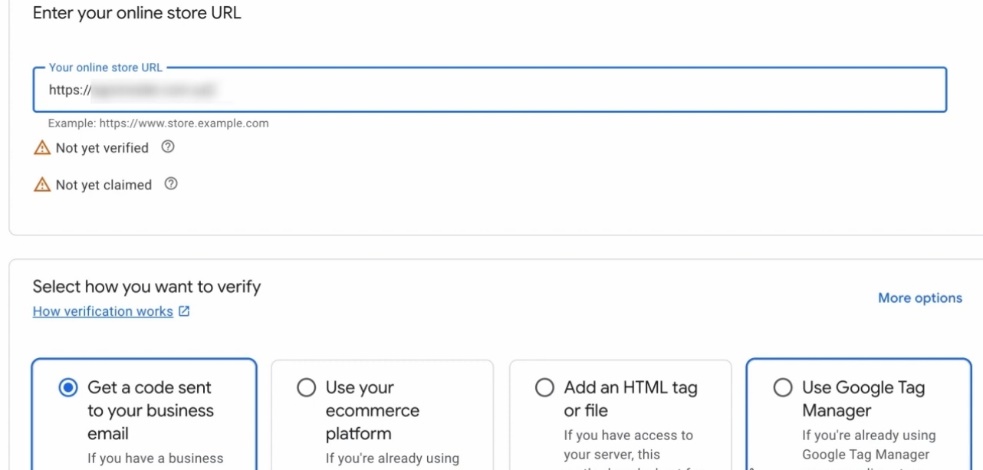
Task: Click the description text in the Google Tag Manager card
Action: click(x=868, y=444)
